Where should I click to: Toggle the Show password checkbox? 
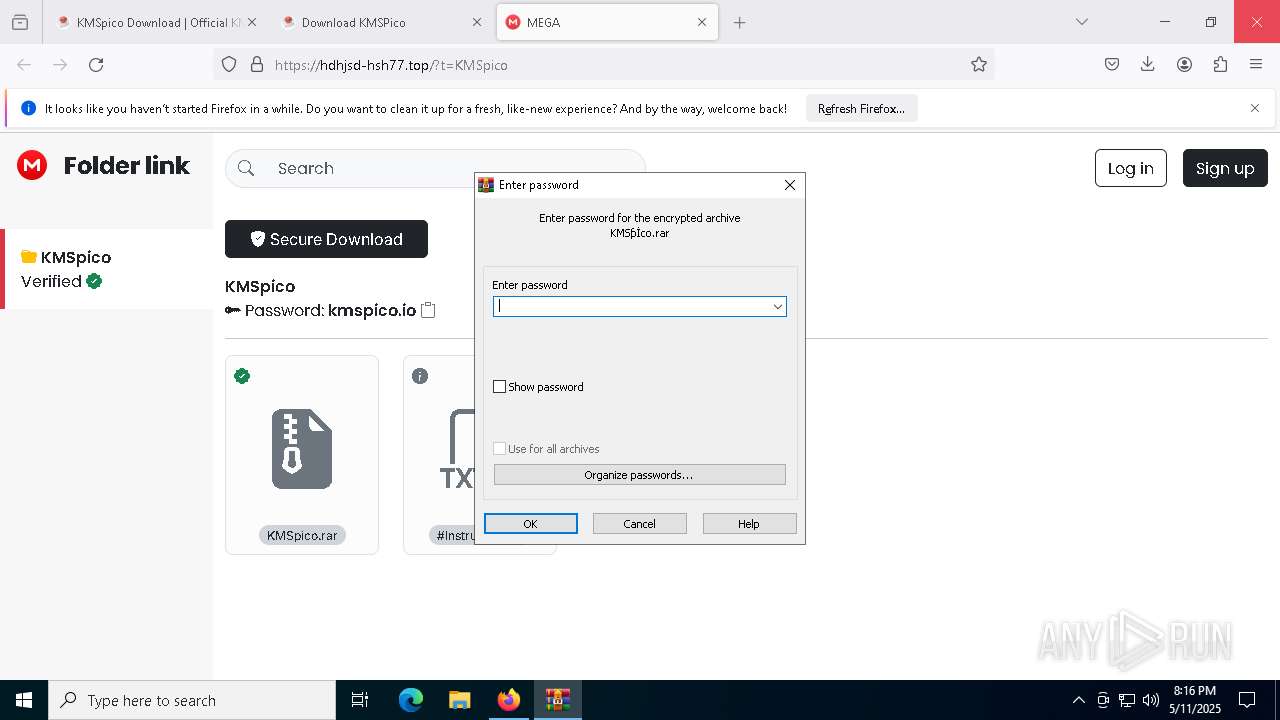click(500, 387)
